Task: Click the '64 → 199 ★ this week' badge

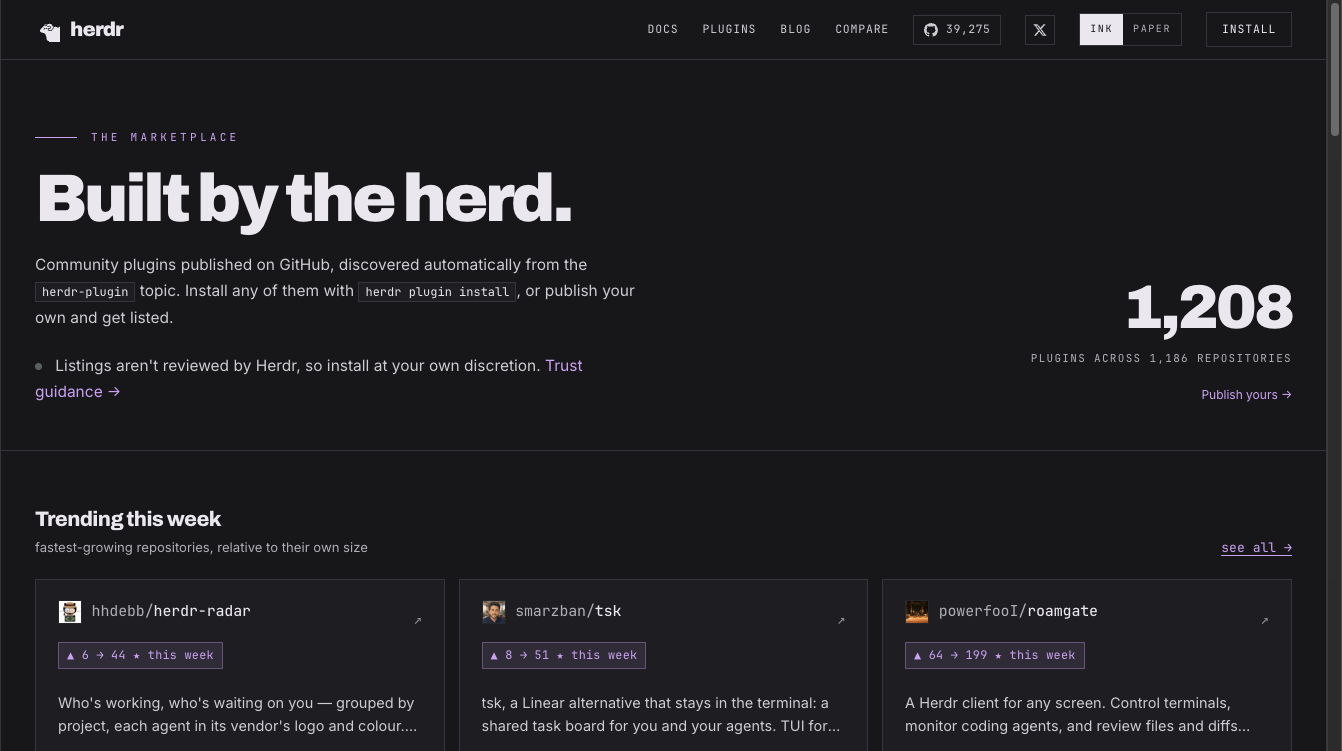Action: pos(995,655)
